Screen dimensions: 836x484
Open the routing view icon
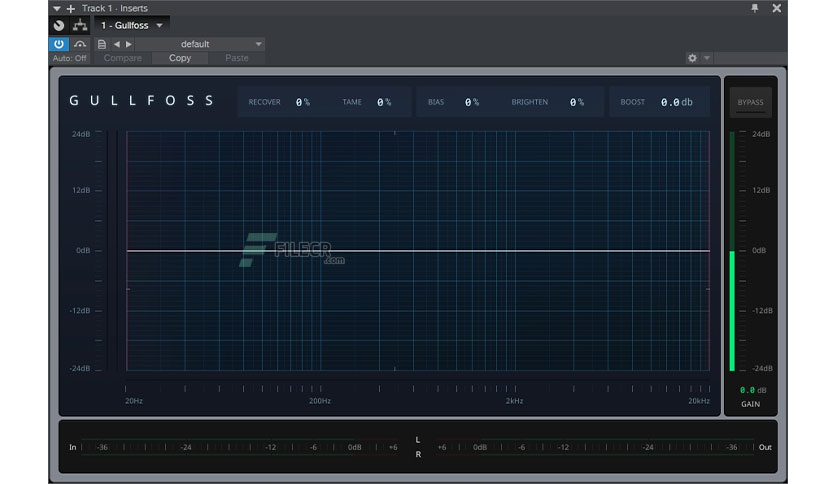[x=80, y=25]
